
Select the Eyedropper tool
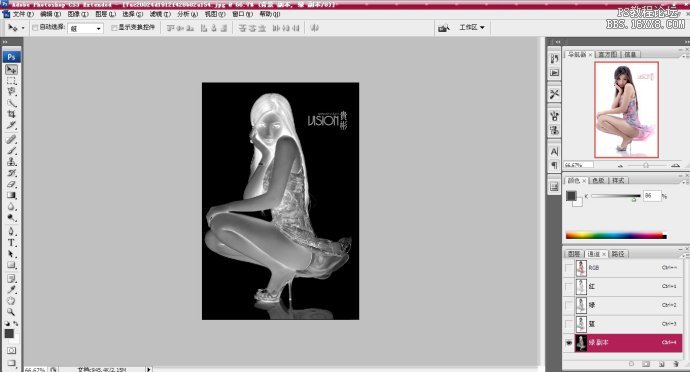[11, 290]
